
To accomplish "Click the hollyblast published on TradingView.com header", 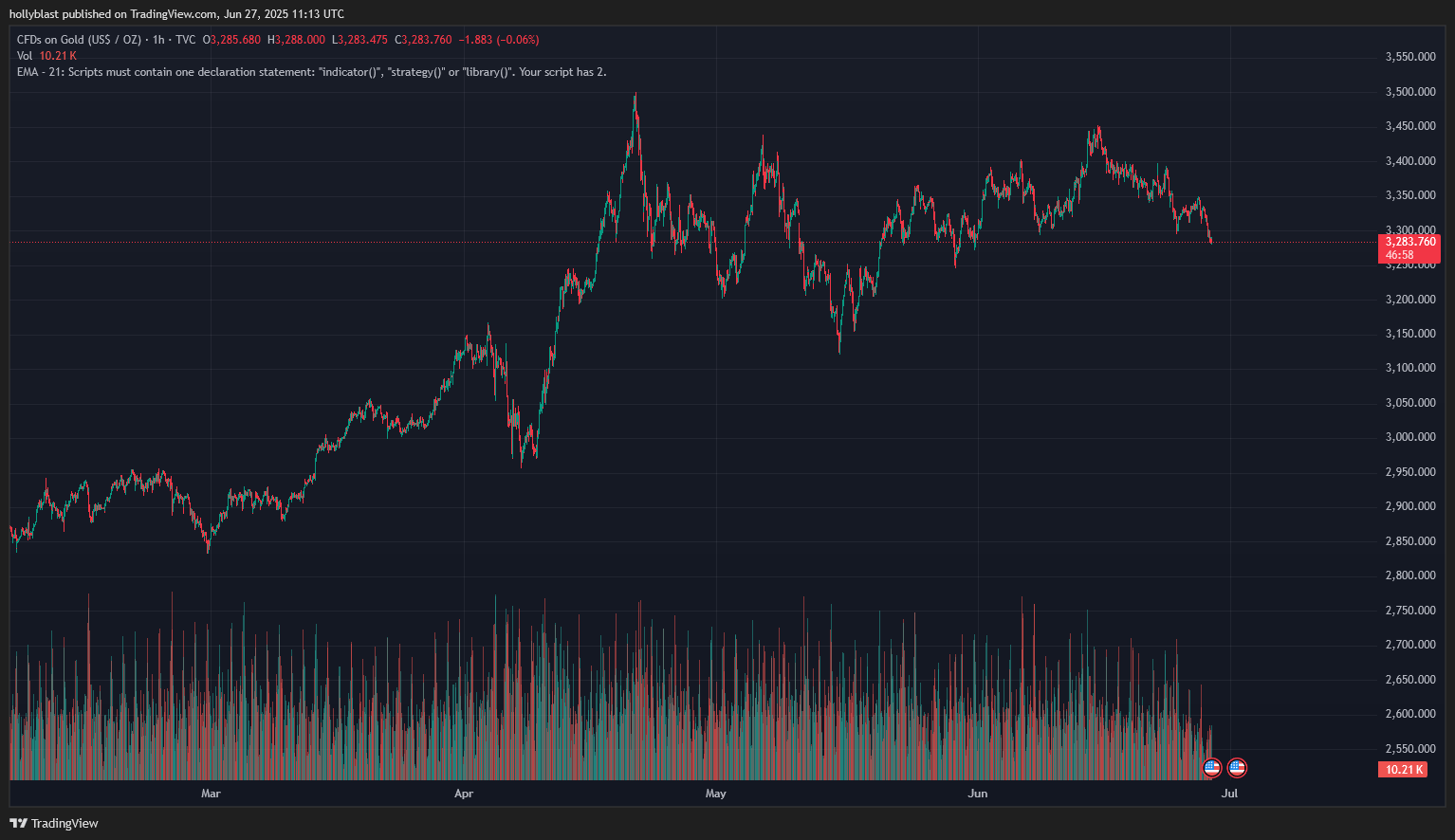I will click(x=176, y=14).
